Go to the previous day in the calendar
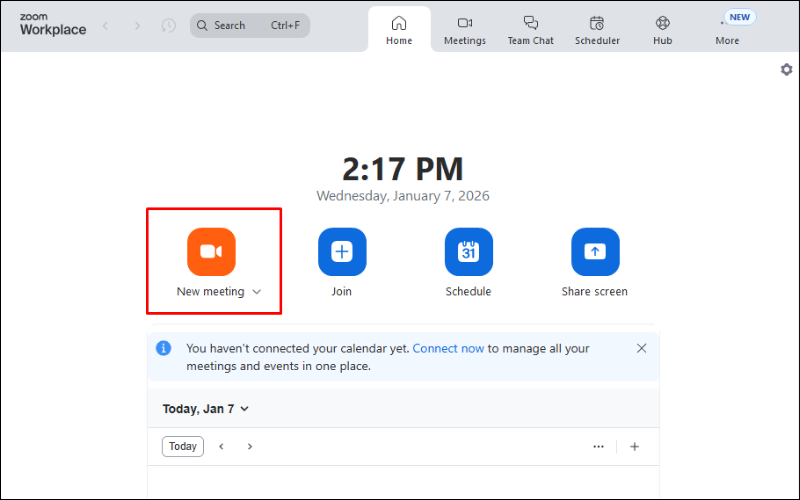The width and height of the screenshot is (800, 500). point(221,446)
